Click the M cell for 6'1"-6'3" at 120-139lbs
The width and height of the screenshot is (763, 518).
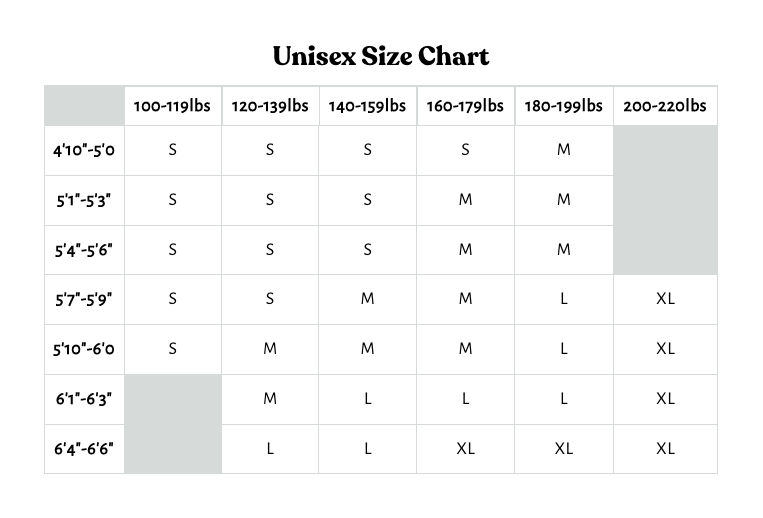pyautogui.click(x=270, y=399)
